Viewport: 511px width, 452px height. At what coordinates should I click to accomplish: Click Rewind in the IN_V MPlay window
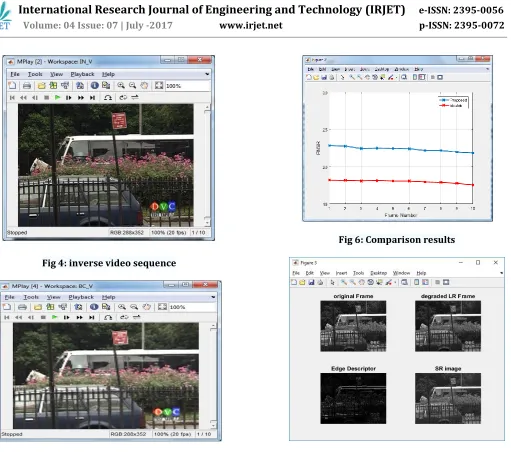pos(23,98)
